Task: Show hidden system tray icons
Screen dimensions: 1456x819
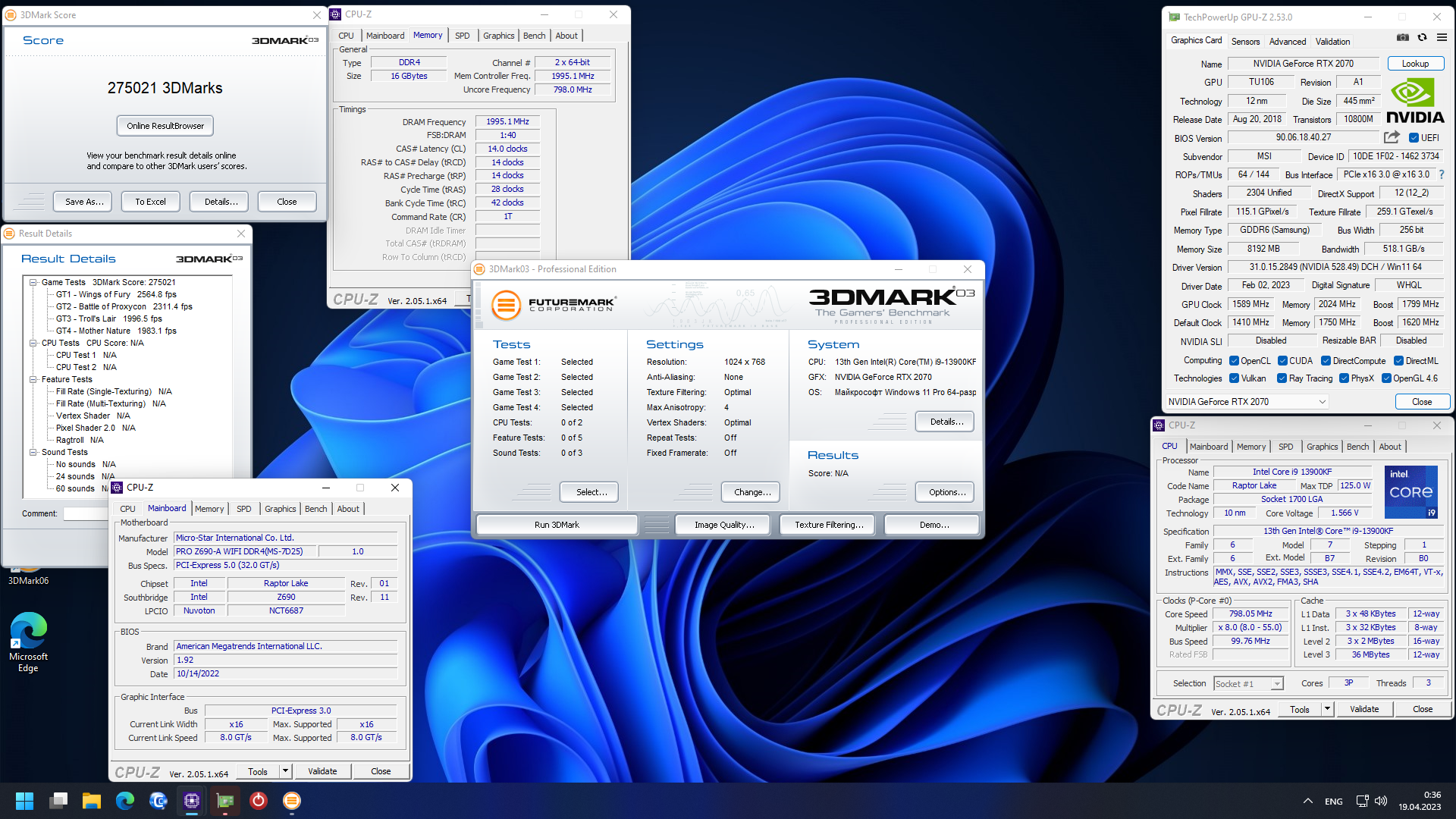Action: tap(1308, 801)
